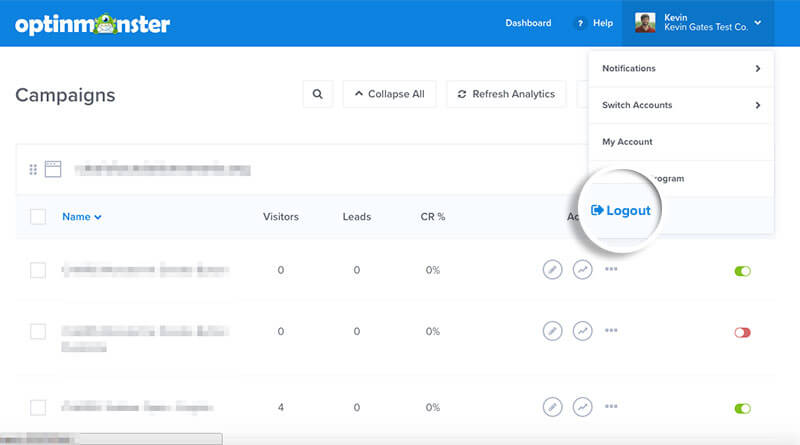Choose Logout from the user menu
The image size is (800, 445).
coord(621,210)
